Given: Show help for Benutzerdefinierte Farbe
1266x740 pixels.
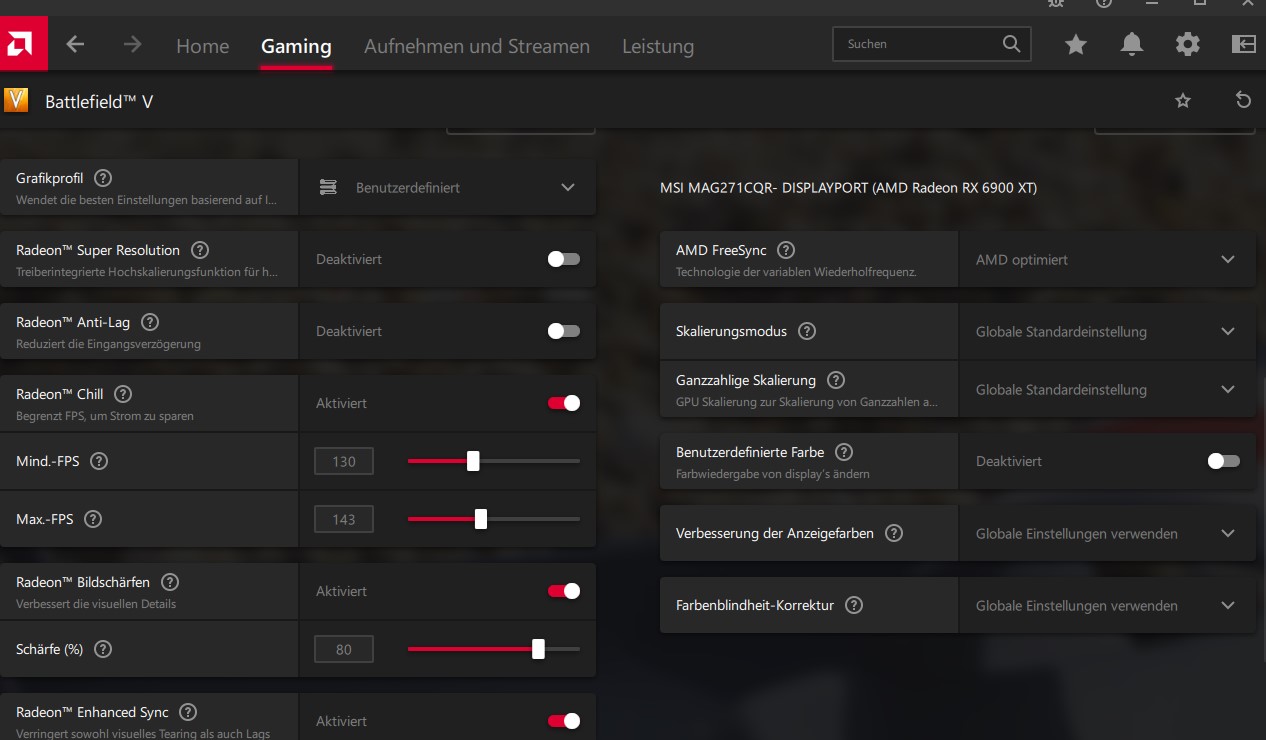Looking at the screenshot, I should point(844,452).
